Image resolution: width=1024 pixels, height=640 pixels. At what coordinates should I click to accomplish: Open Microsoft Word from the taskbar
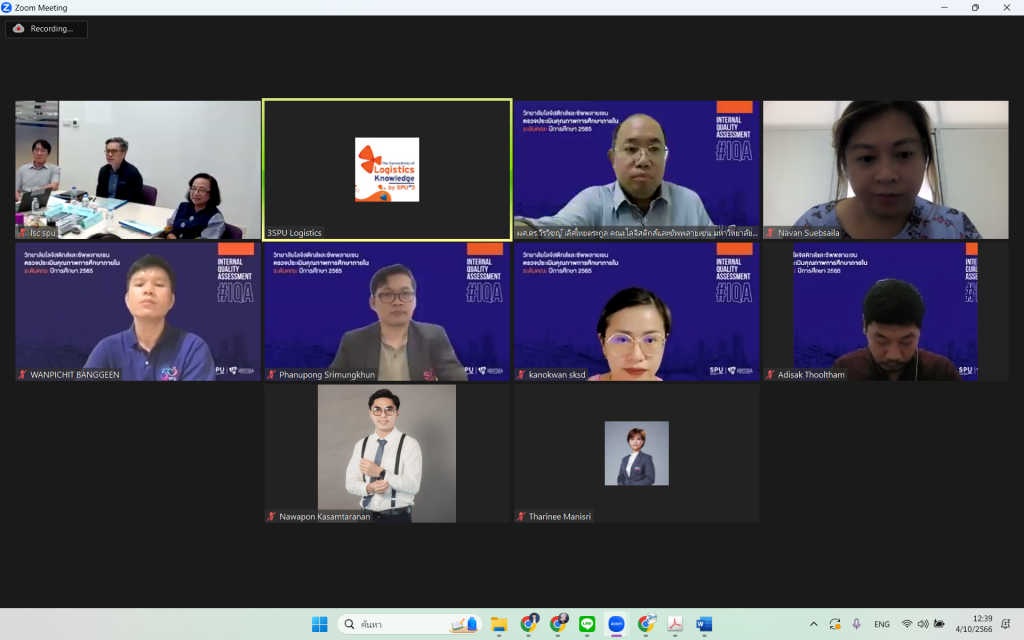click(704, 624)
